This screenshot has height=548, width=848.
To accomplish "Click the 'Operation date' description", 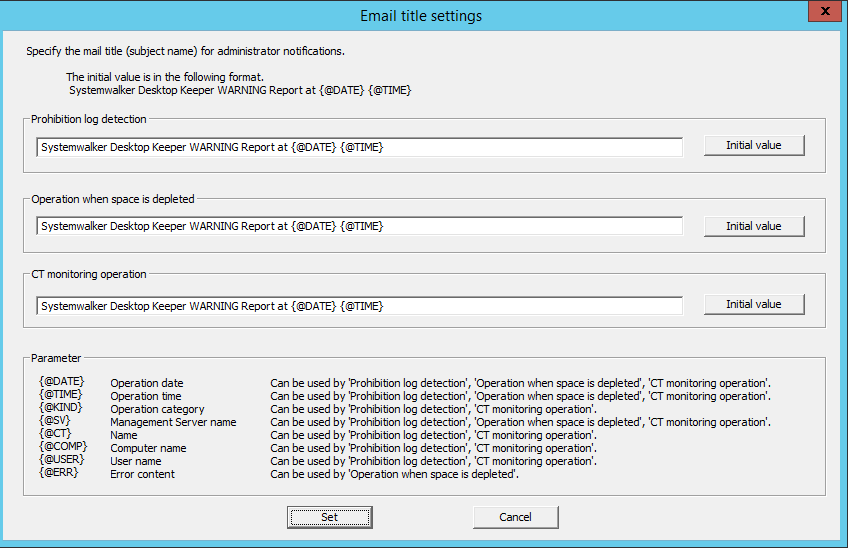I will pyautogui.click(x=147, y=383).
